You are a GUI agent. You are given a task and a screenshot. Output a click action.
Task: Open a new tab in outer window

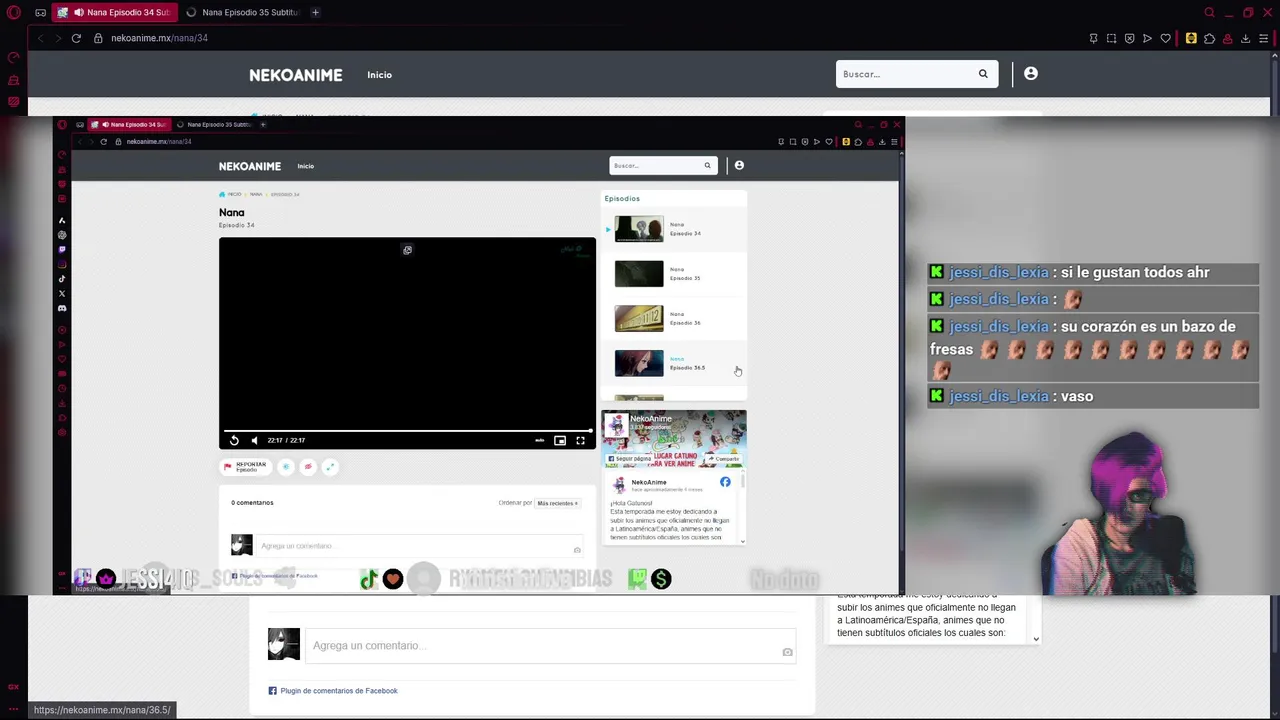click(315, 13)
